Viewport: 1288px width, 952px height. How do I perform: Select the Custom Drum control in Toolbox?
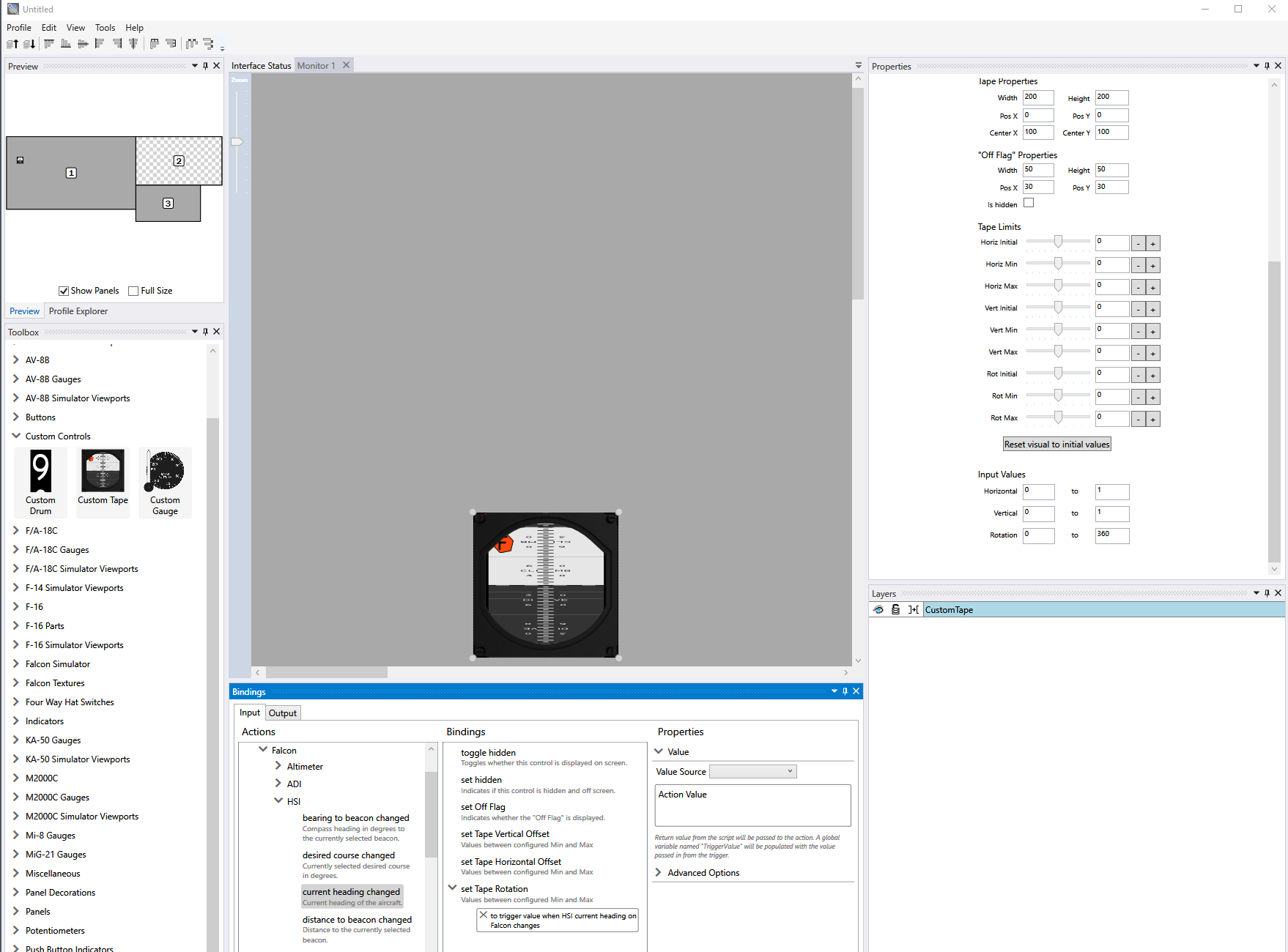40,483
